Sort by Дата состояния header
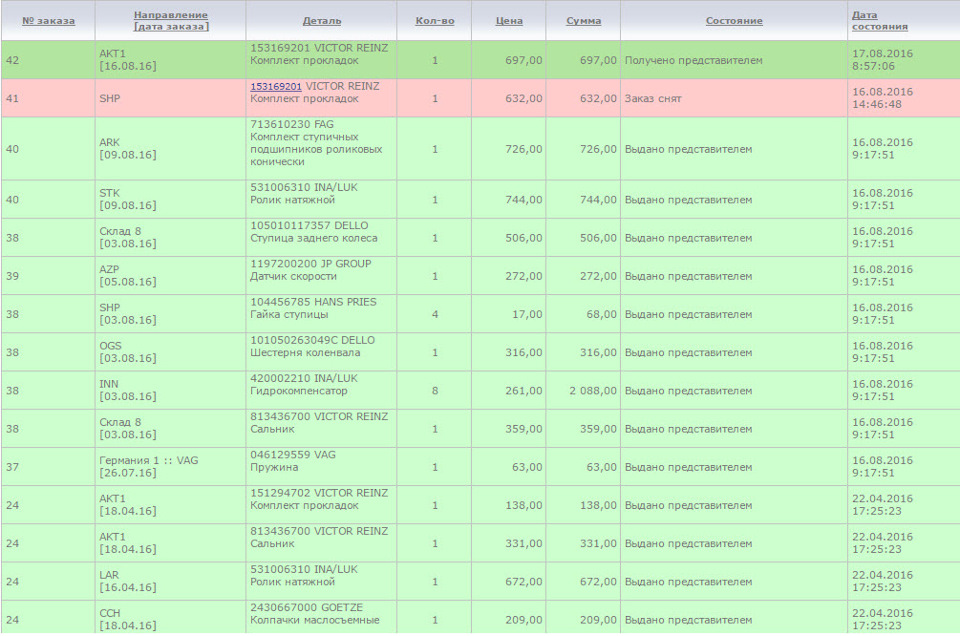This screenshot has width=960, height=636. [x=880, y=21]
